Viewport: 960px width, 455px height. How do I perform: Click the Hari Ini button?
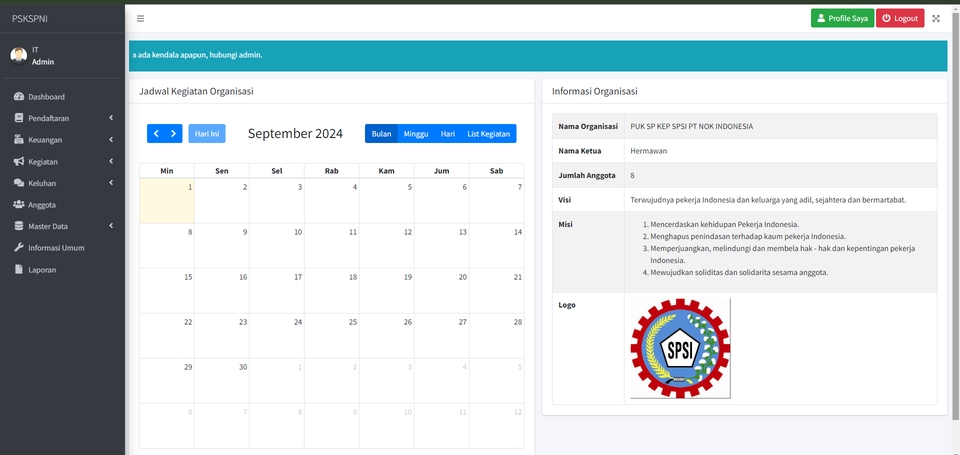pyautogui.click(x=207, y=133)
